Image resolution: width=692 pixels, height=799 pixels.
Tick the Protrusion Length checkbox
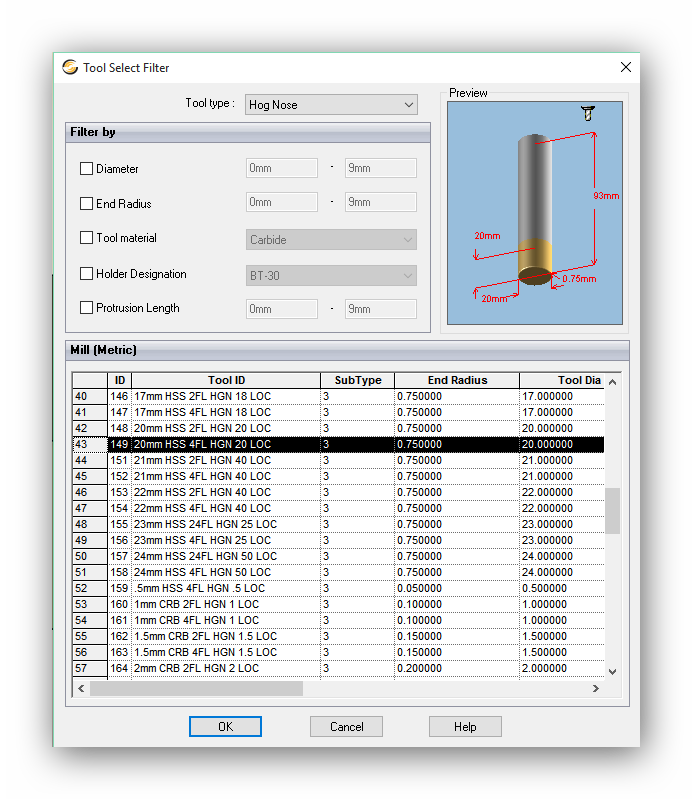point(87,308)
